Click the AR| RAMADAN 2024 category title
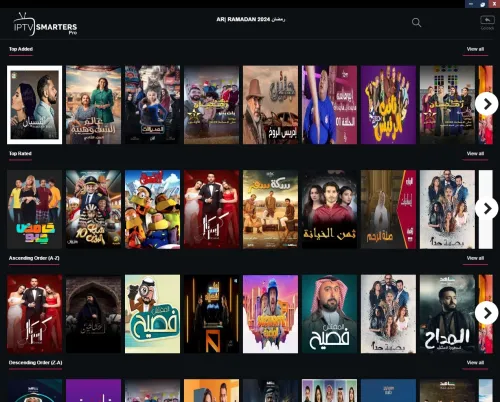Viewport: 500px width, 402px height. click(x=251, y=19)
